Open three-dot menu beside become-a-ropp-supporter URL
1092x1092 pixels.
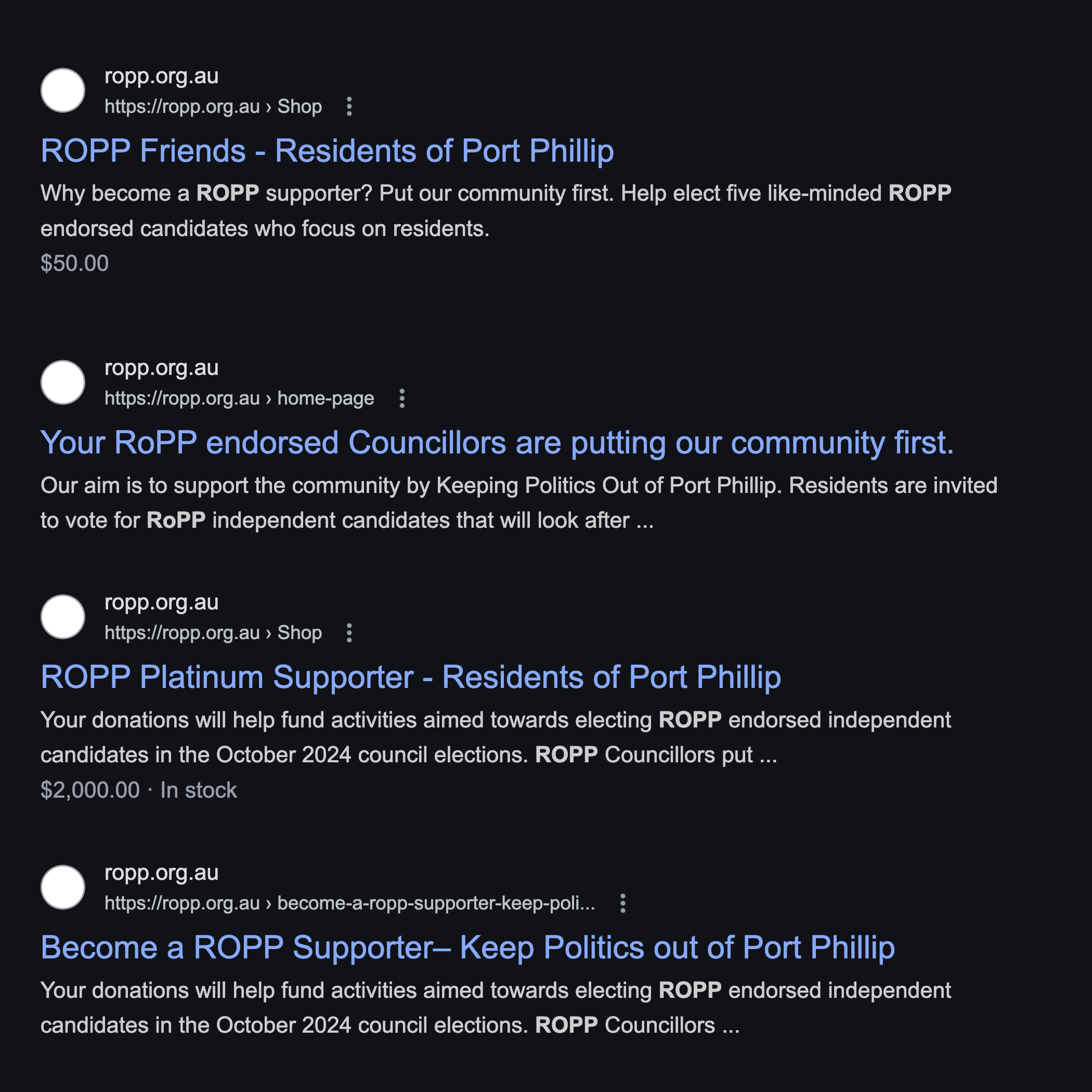tap(622, 903)
